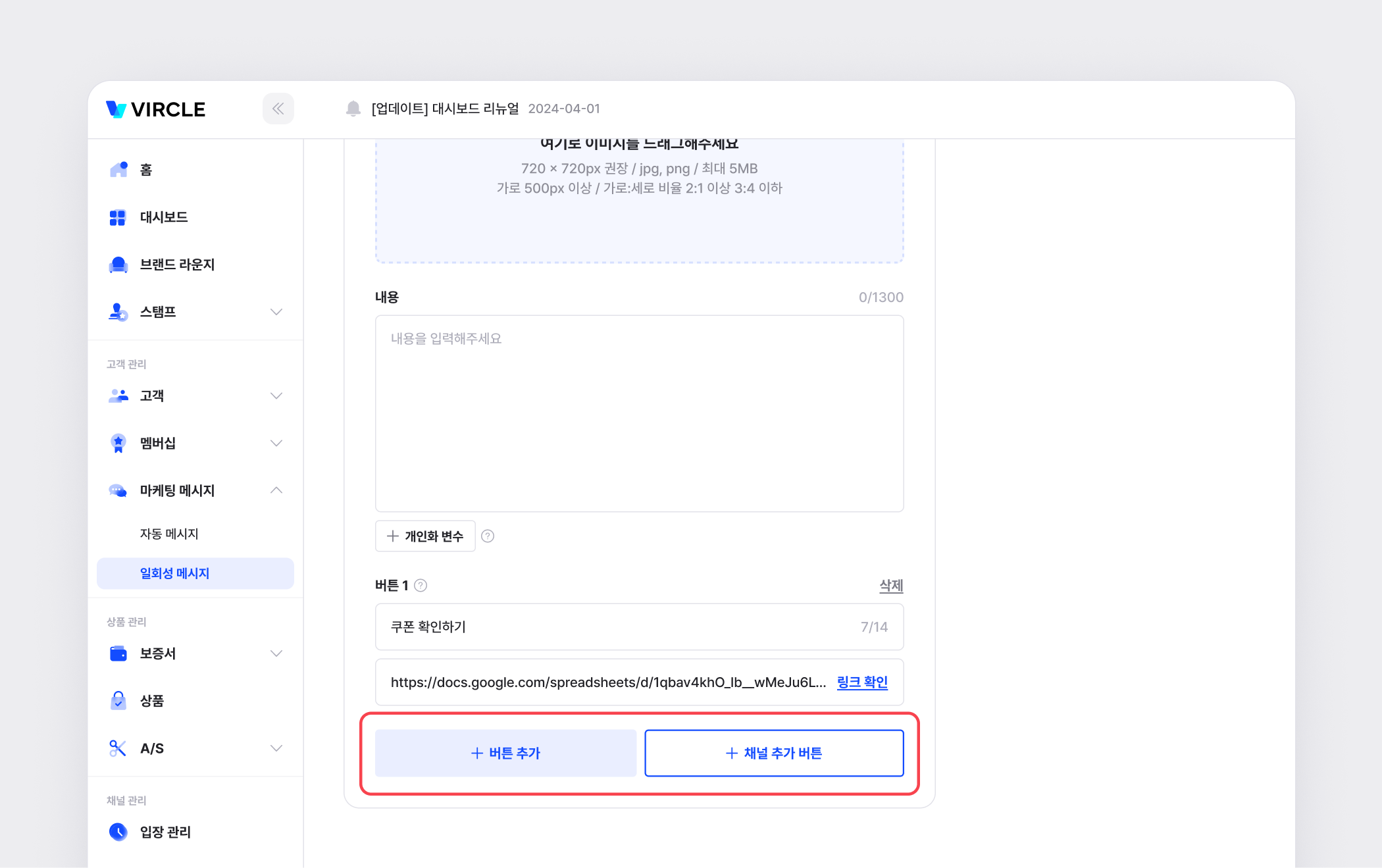
Task: Open 브랜드 라운지 sofa icon
Action: (x=118, y=265)
